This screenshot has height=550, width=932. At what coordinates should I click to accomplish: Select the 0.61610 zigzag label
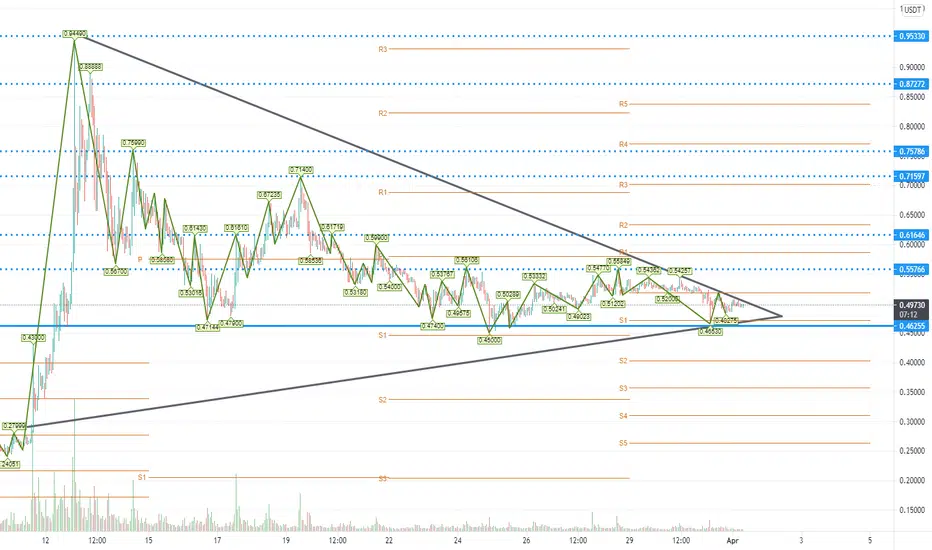click(237, 228)
